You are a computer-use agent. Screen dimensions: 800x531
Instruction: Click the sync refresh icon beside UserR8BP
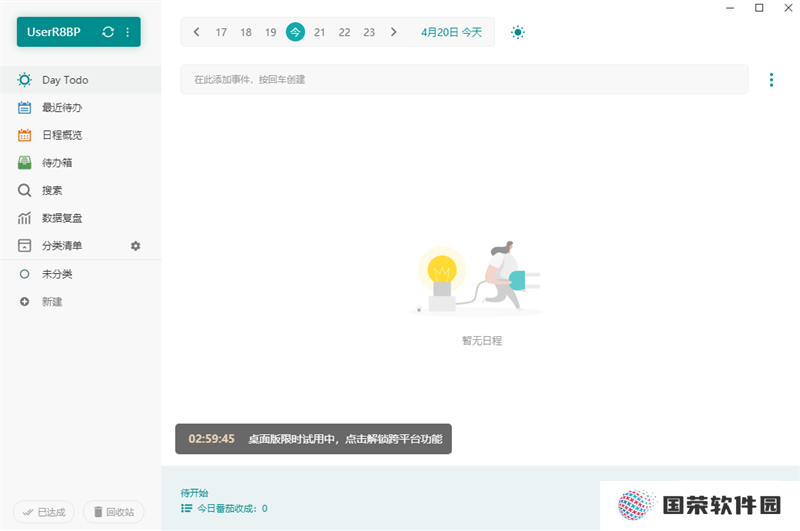coord(108,32)
